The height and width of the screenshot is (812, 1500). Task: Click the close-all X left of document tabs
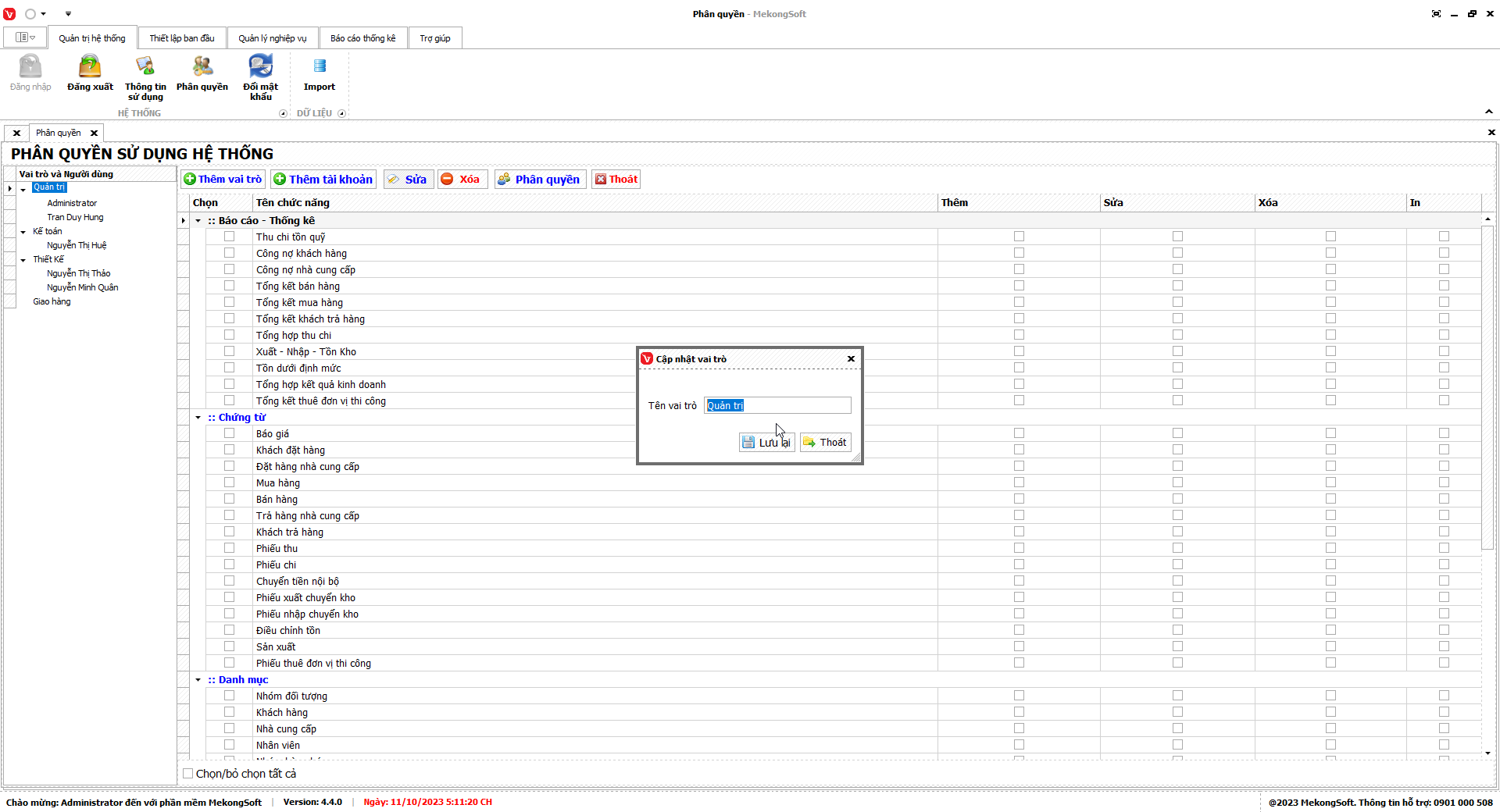point(16,133)
